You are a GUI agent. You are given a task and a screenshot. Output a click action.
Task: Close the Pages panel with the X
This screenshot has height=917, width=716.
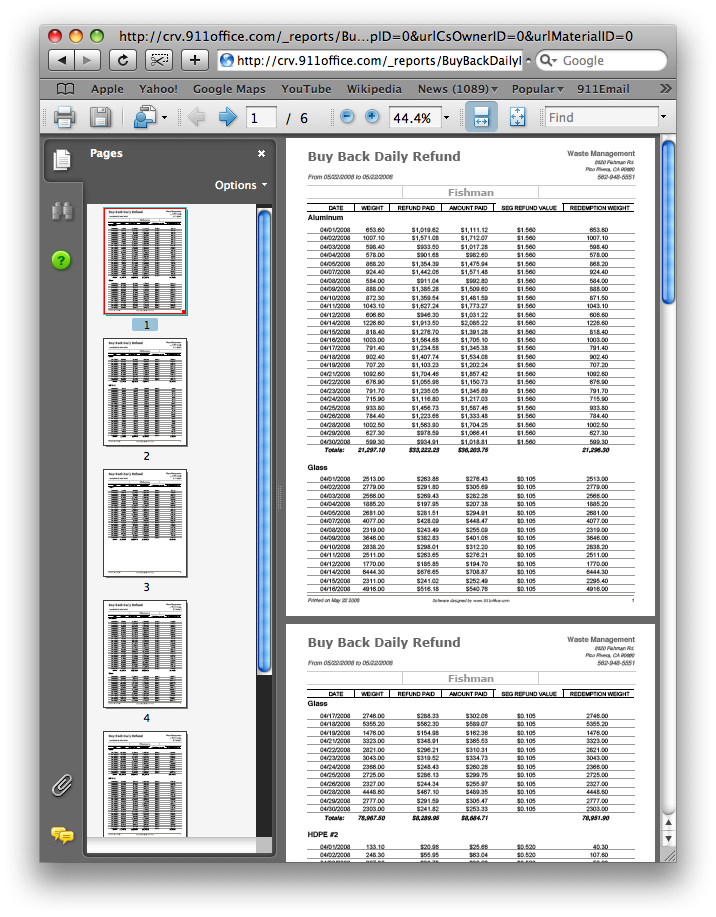[261, 153]
